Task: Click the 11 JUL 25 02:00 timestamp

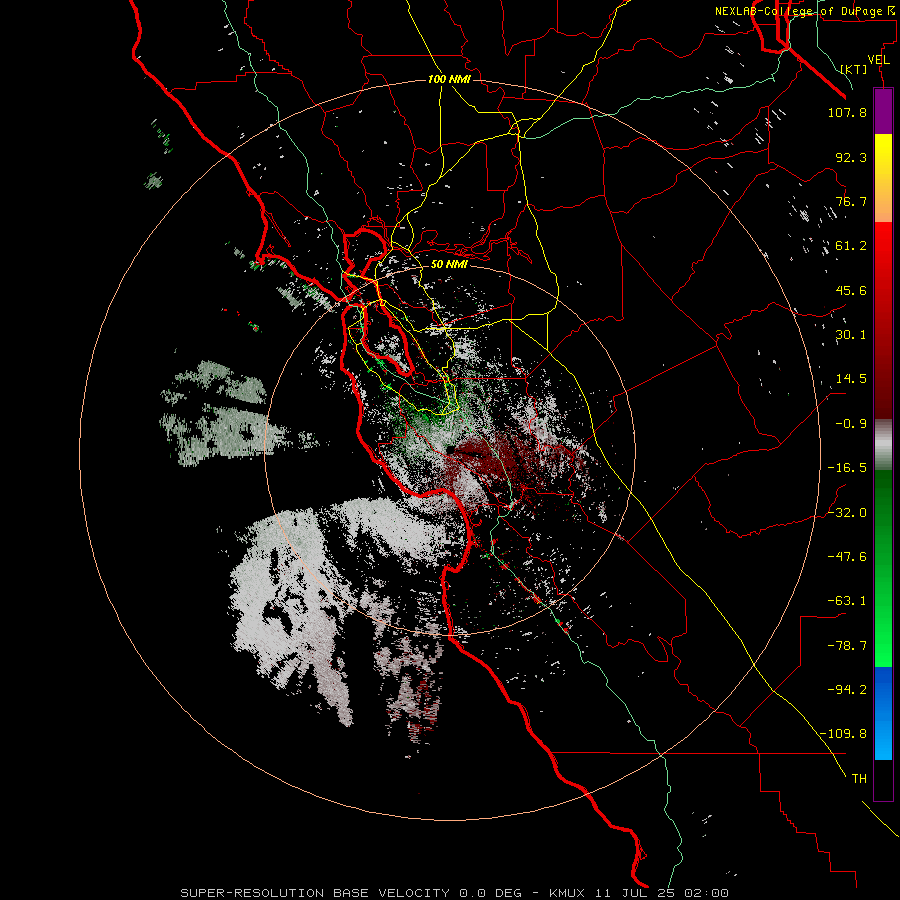Action: (662, 893)
